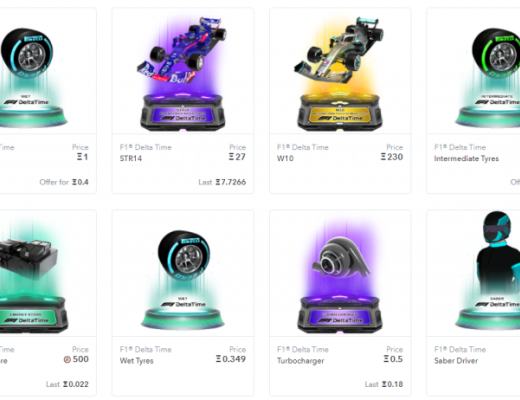Click the 27 ETH price on STR14
Image resolution: width=520 pixels, height=400 pixels.
point(237,157)
